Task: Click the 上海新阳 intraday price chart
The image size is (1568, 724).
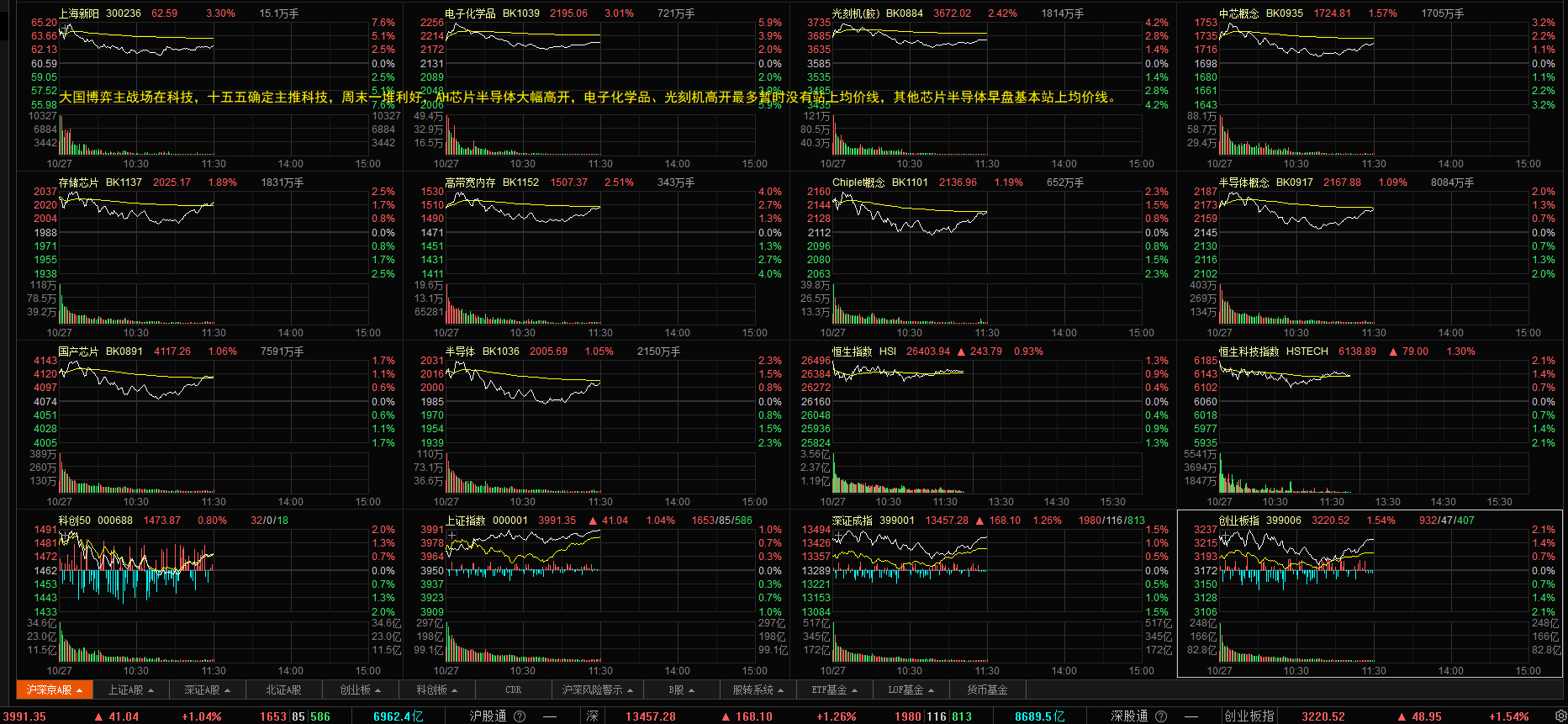Action: (214, 64)
